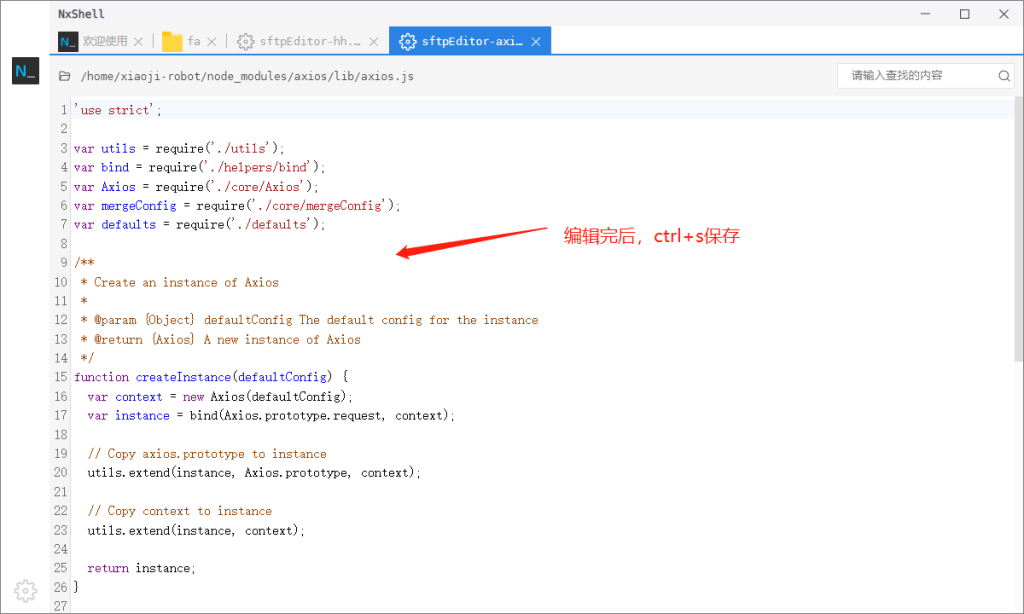Close the active sftpEditor-axi tab
1024x614 pixels.
tap(536, 42)
